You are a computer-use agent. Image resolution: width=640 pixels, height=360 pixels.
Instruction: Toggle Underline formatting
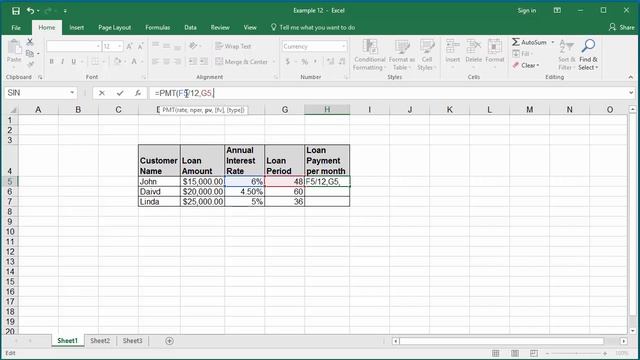click(73, 62)
